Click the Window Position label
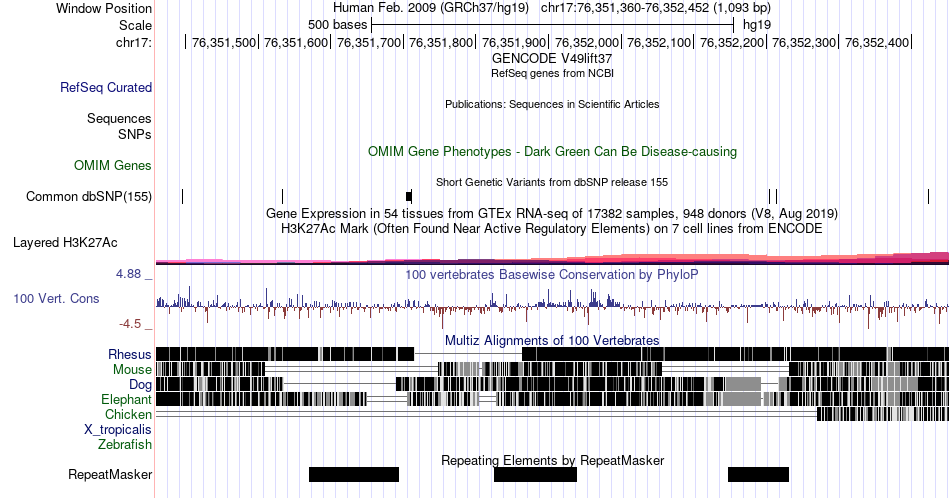The height and width of the screenshot is (498, 950). (104, 8)
